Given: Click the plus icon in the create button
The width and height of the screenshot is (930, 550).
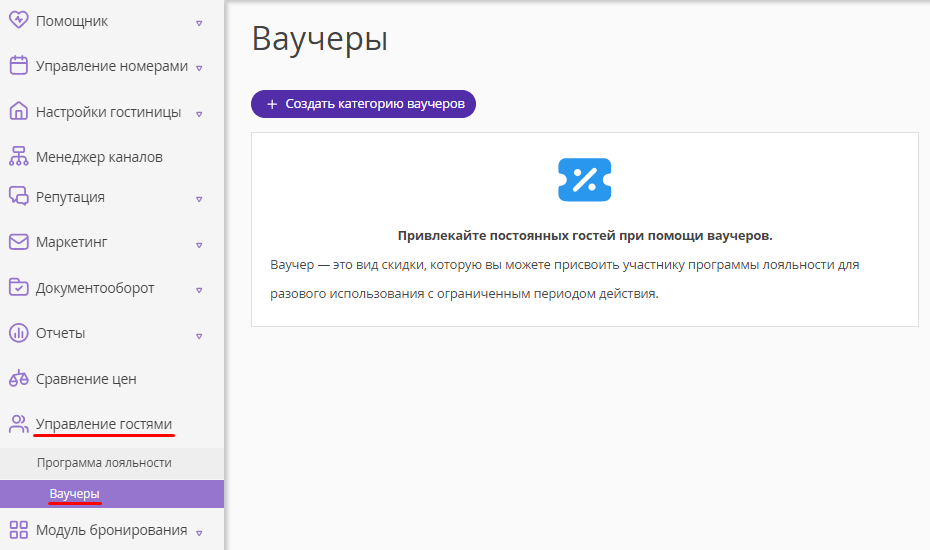Looking at the screenshot, I should click(272, 104).
